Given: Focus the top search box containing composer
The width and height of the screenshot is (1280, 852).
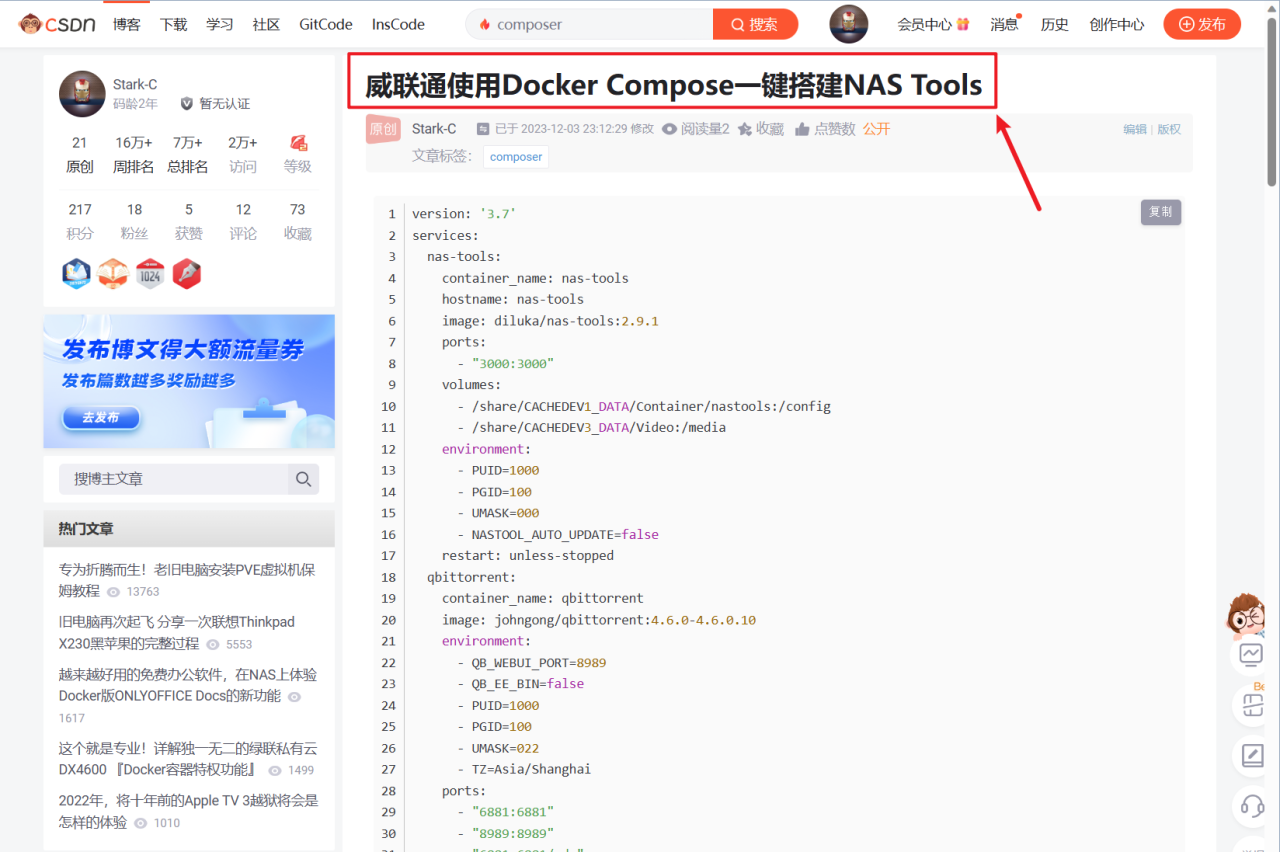Looking at the screenshot, I should tap(590, 24).
